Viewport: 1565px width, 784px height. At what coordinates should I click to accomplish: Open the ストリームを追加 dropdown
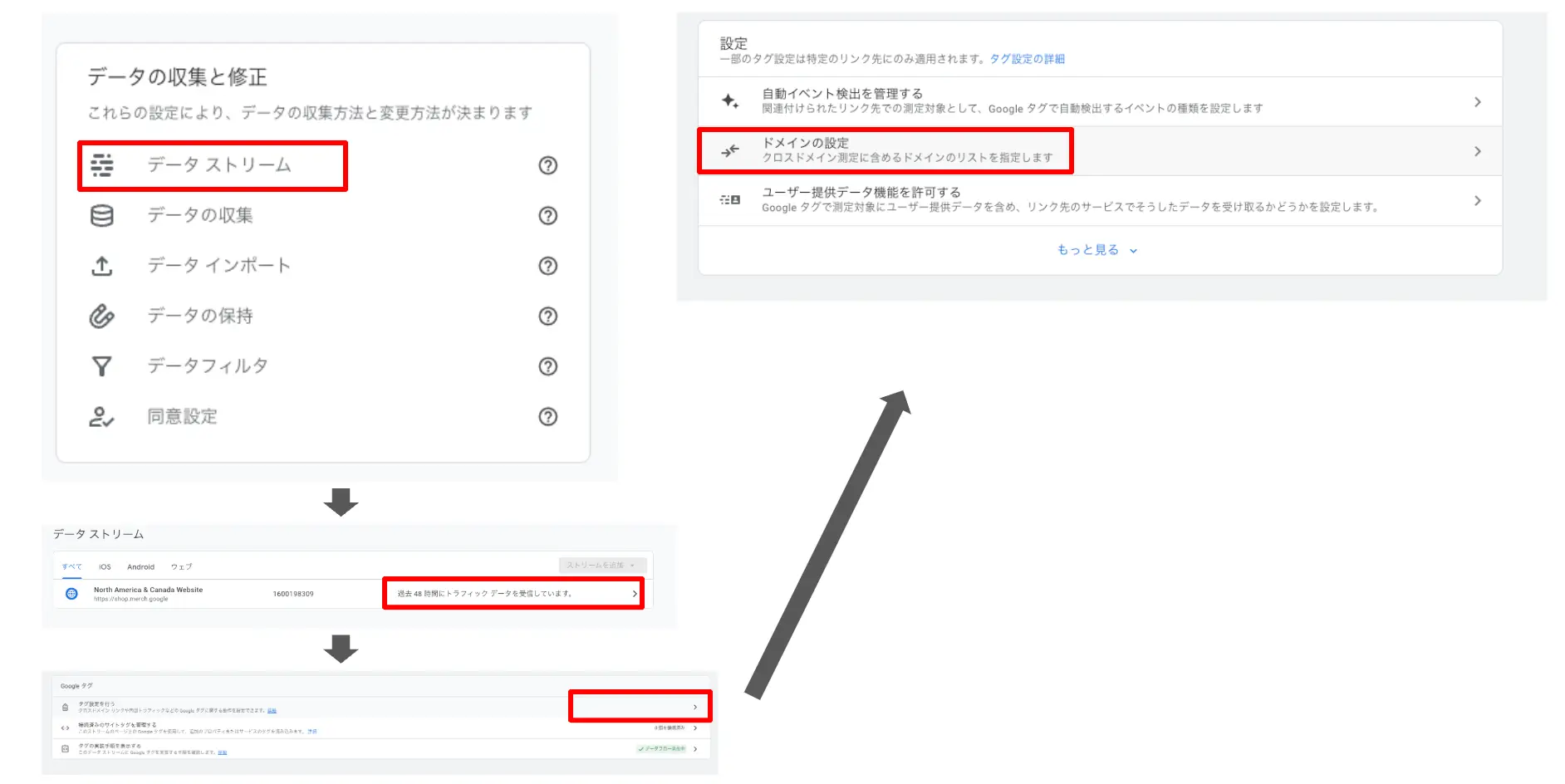pos(601,566)
